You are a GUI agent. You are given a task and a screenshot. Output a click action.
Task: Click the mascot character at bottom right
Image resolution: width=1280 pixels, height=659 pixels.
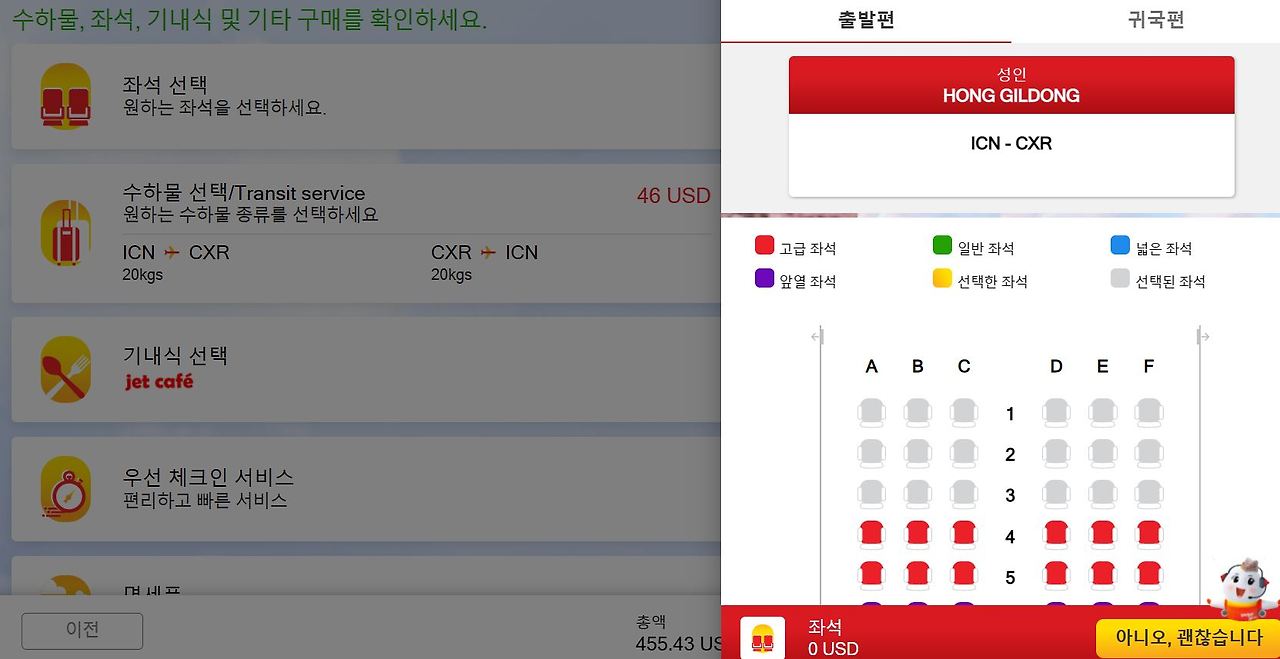coord(1241,586)
